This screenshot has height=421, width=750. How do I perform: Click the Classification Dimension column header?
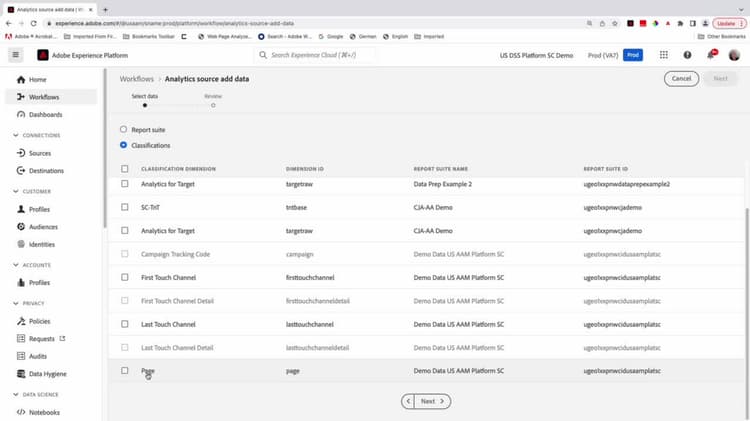pyautogui.click(x=178, y=169)
